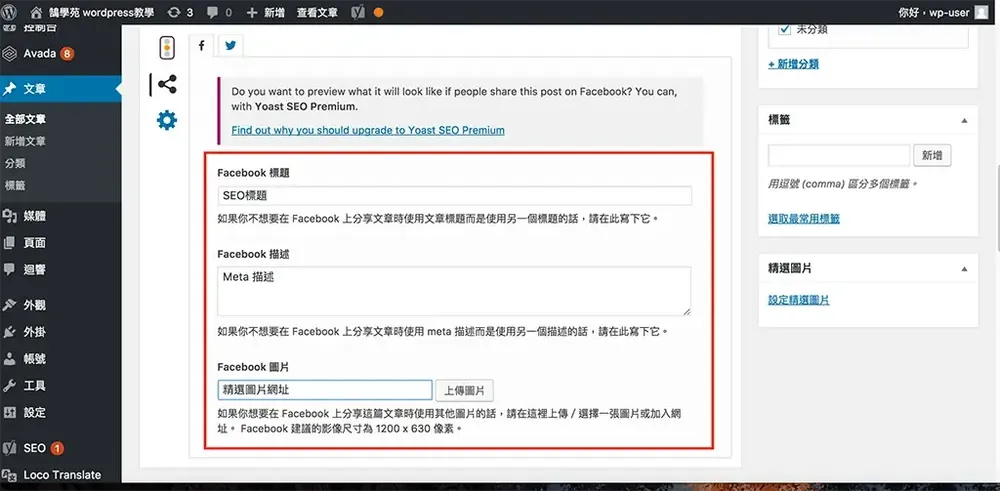Switch to the Facebook tab
The height and width of the screenshot is (491, 1000).
tap(202, 45)
